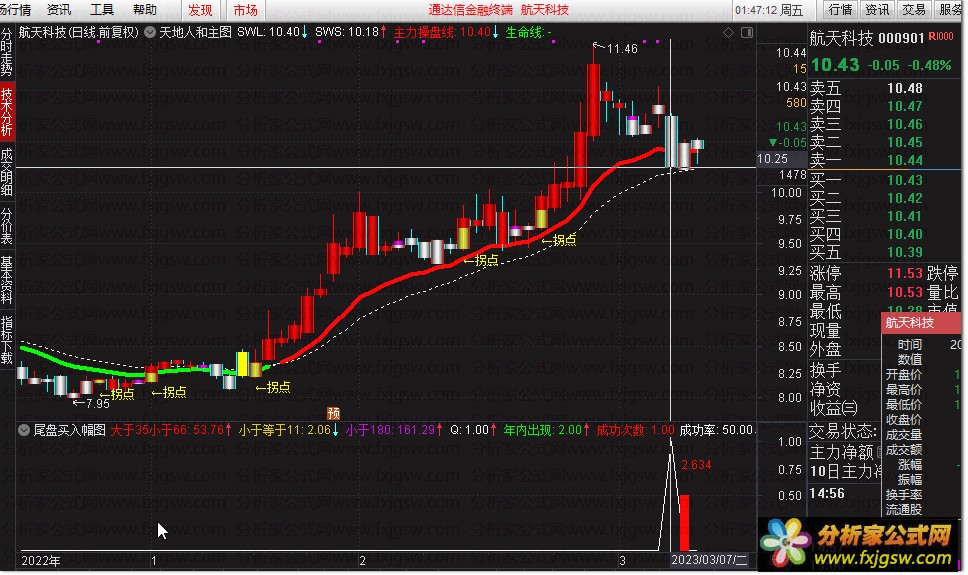Click the 卖一 row price 10.44

tap(904, 161)
